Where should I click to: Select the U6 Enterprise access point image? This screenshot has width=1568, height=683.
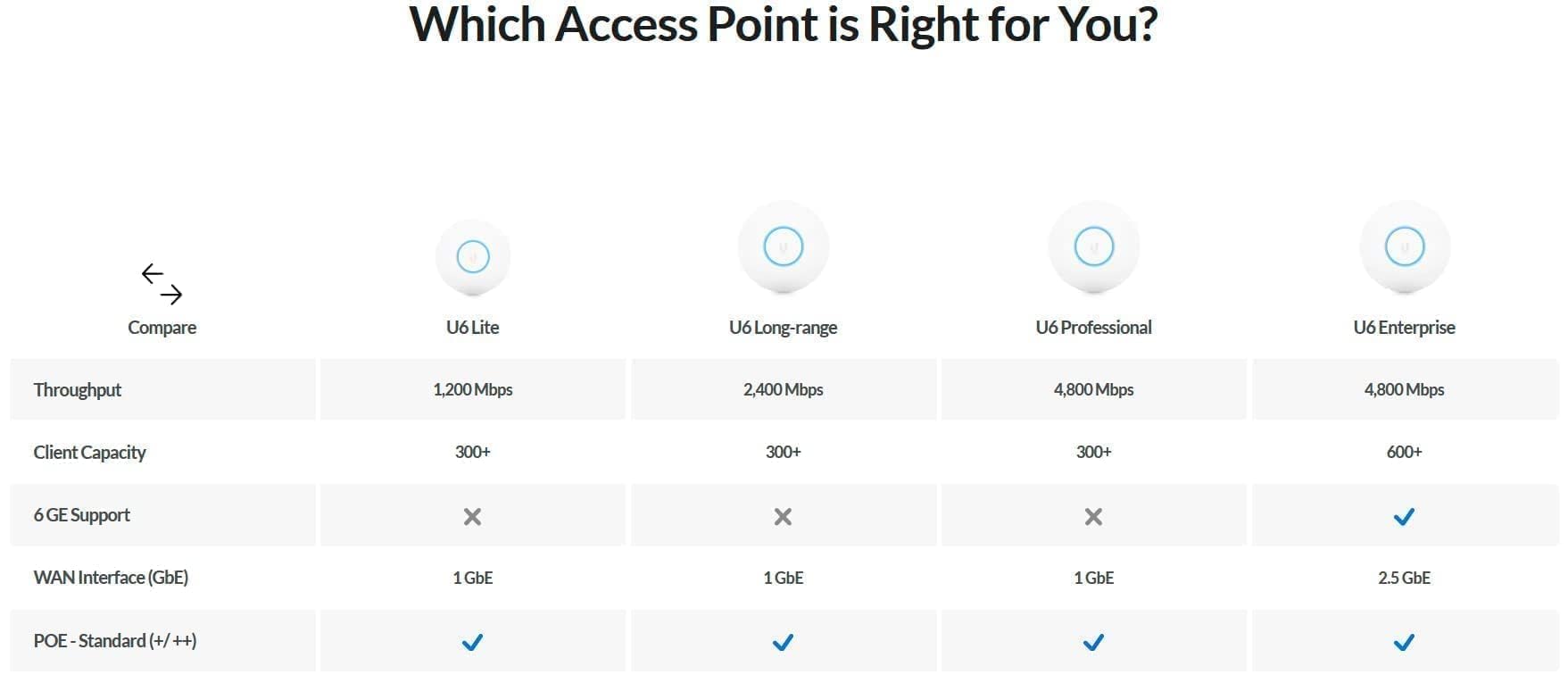[x=1405, y=248]
